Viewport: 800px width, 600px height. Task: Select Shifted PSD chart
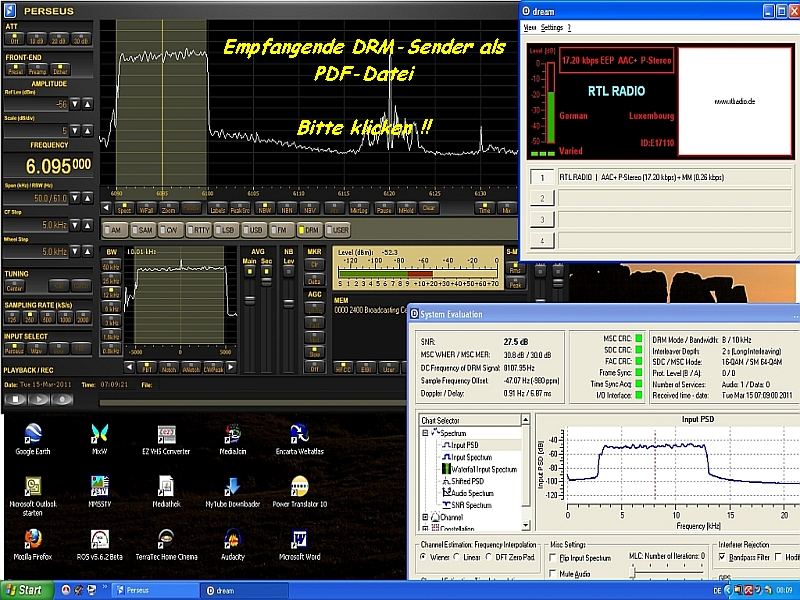pos(467,481)
